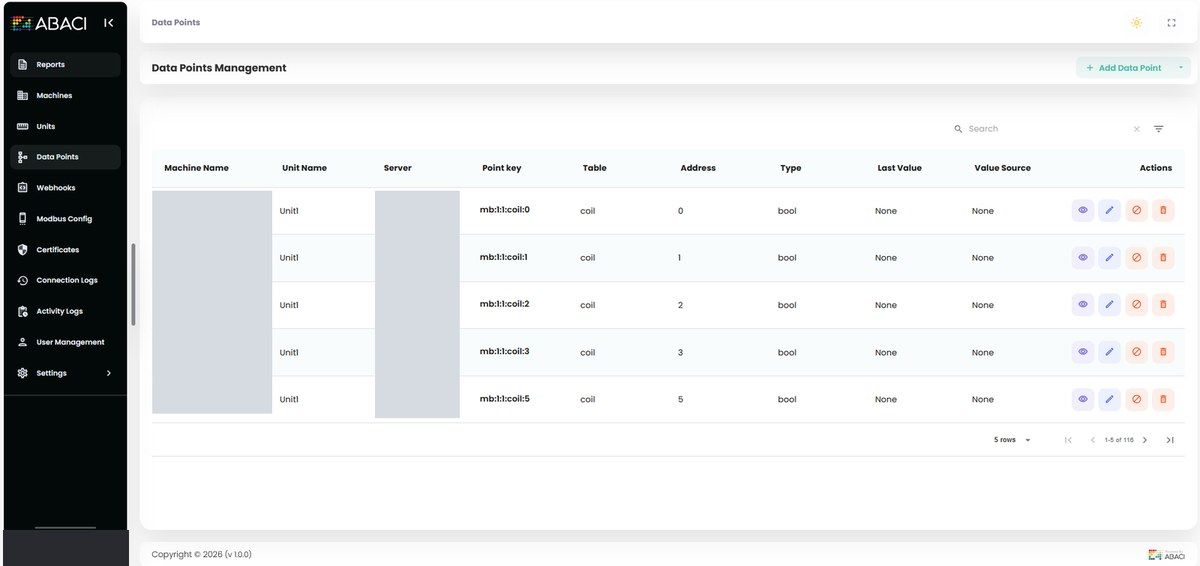1200x566 pixels.
Task: Delete the mb:1:1:coil:0 data point
Action: click(1163, 210)
